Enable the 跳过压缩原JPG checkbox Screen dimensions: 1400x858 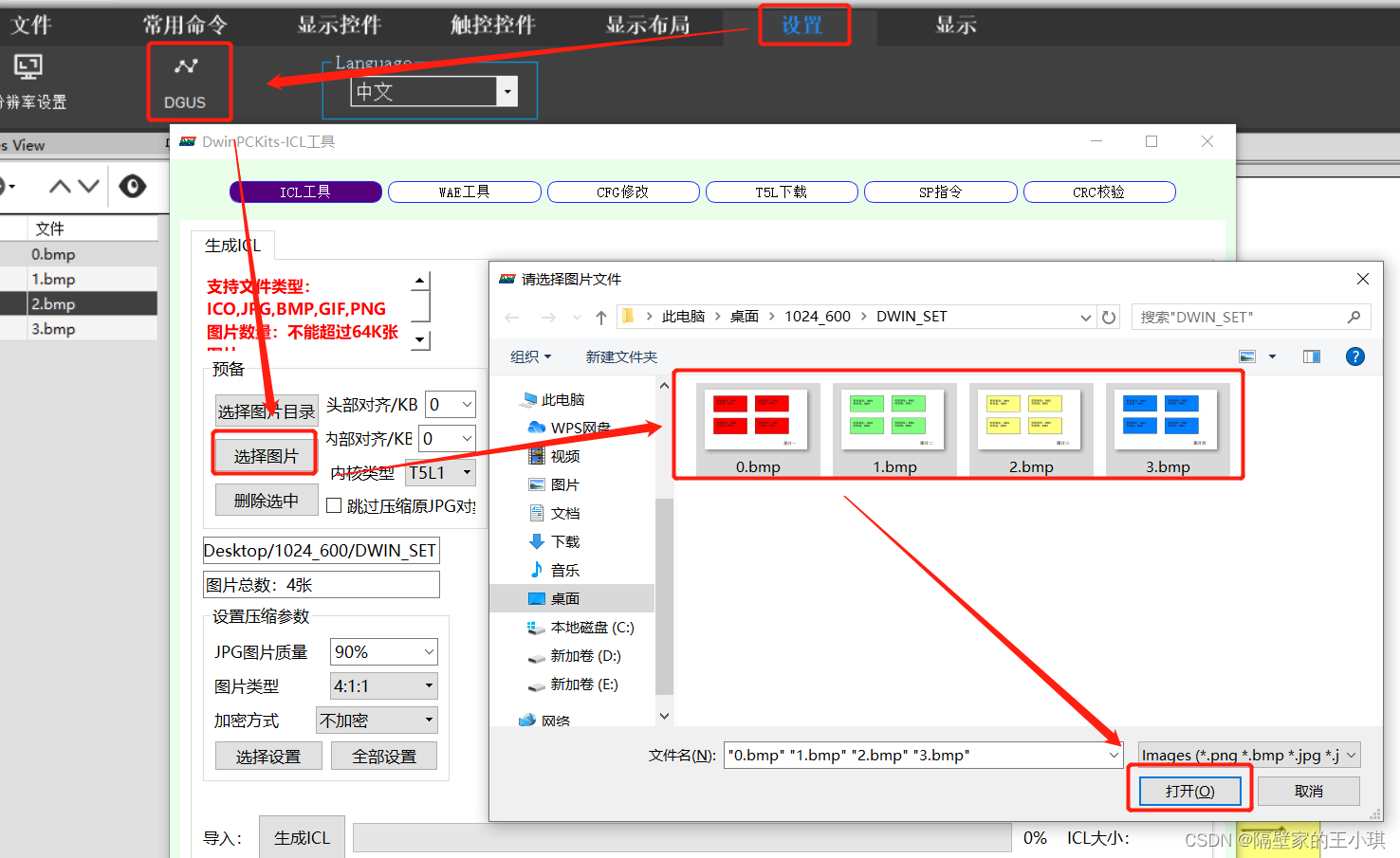point(334,505)
